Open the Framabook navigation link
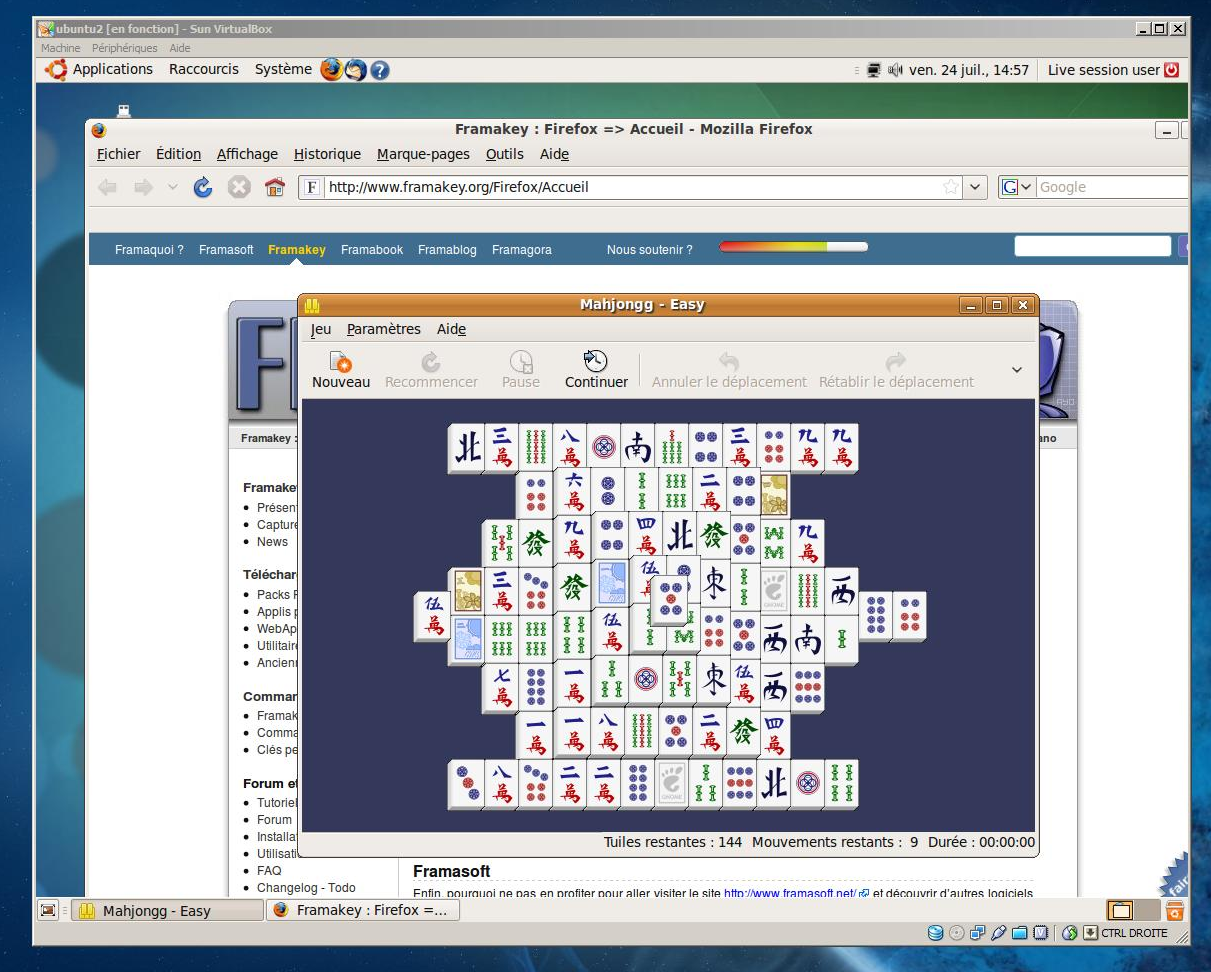The image size is (1211, 972). point(372,250)
